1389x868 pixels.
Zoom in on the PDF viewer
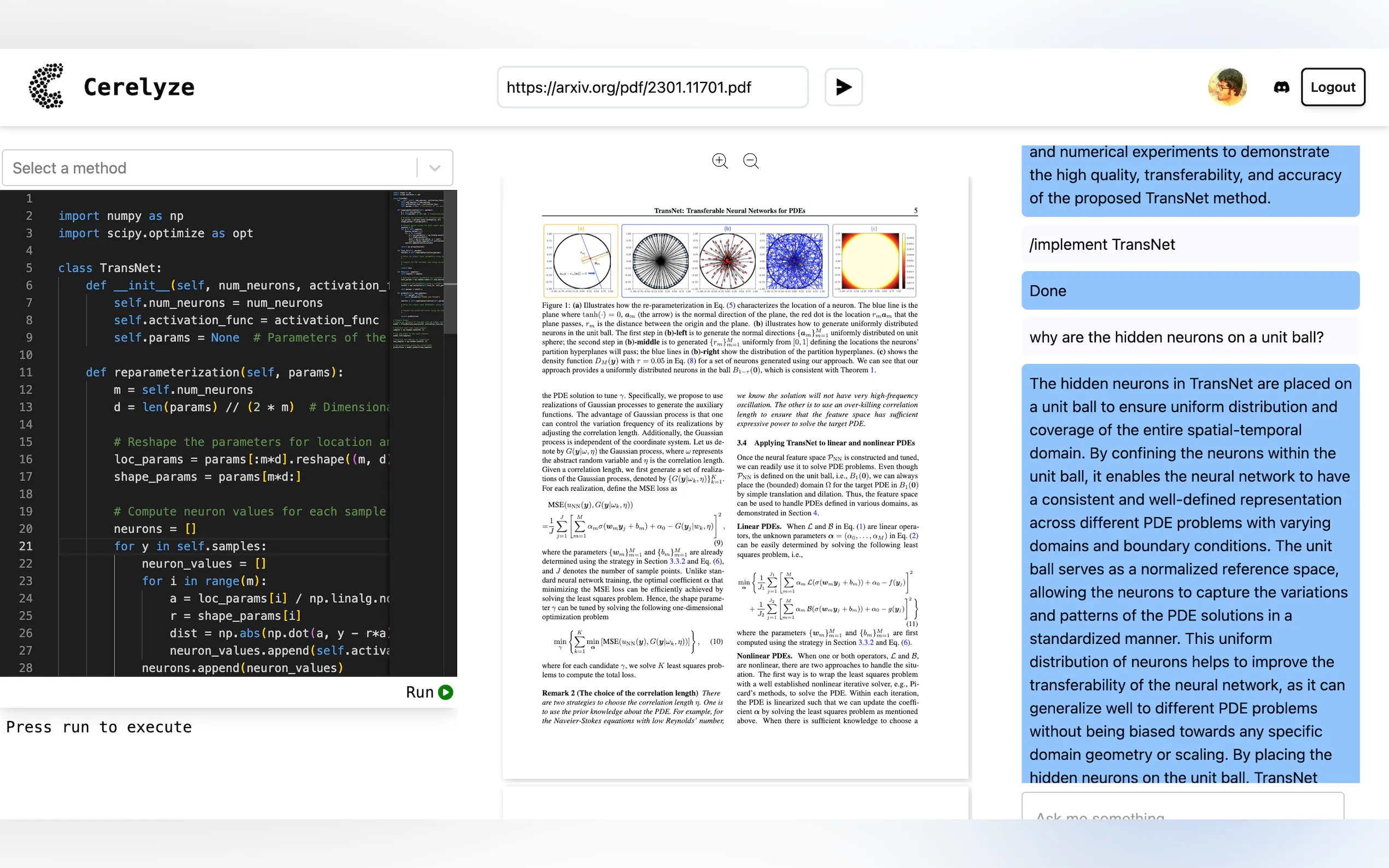pos(720,161)
